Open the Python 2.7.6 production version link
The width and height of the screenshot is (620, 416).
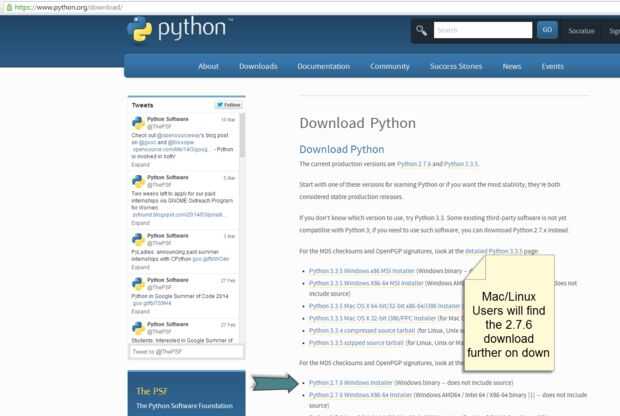pos(414,164)
